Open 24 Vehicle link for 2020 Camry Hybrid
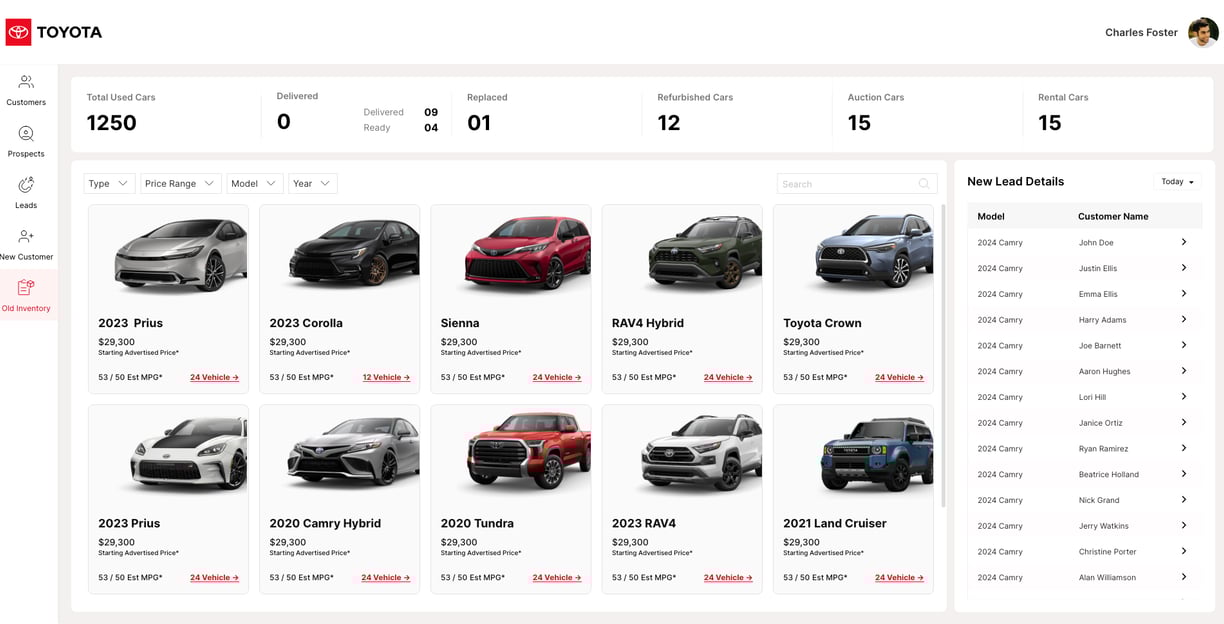Image resolution: width=1224 pixels, height=624 pixels. (386, 578)
